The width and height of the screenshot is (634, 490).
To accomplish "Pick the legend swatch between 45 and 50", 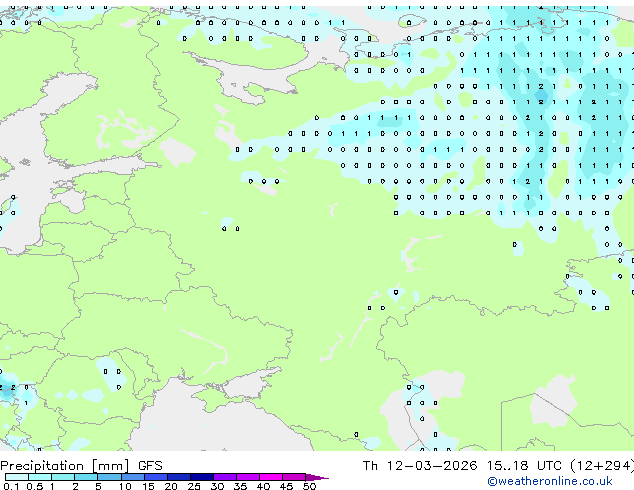I will pyautogui.click(x=294, y=477).
